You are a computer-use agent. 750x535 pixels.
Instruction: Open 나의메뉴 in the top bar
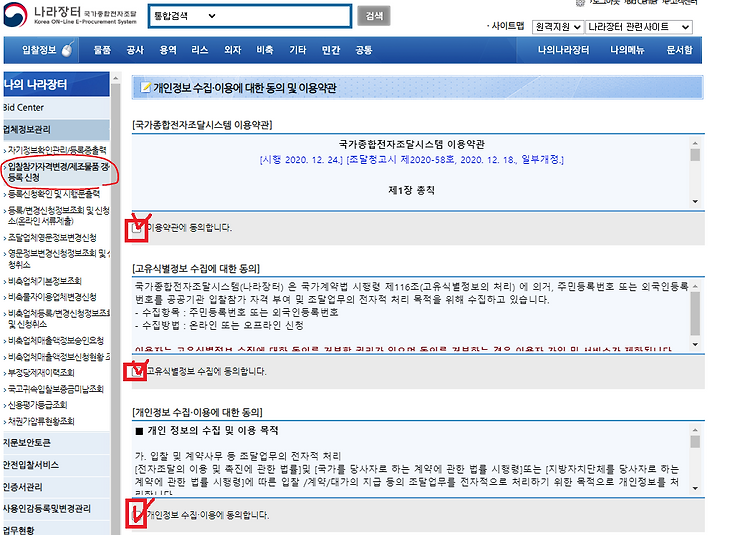point(627,50)
